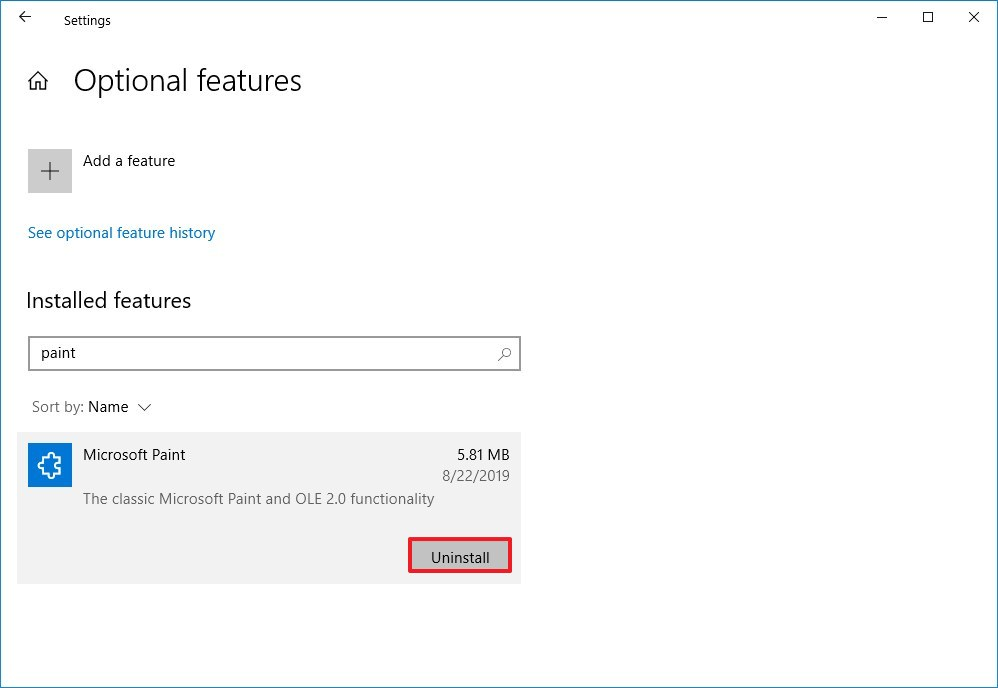
Task: Click the 8/22/2019 install date
Action: 476,476
